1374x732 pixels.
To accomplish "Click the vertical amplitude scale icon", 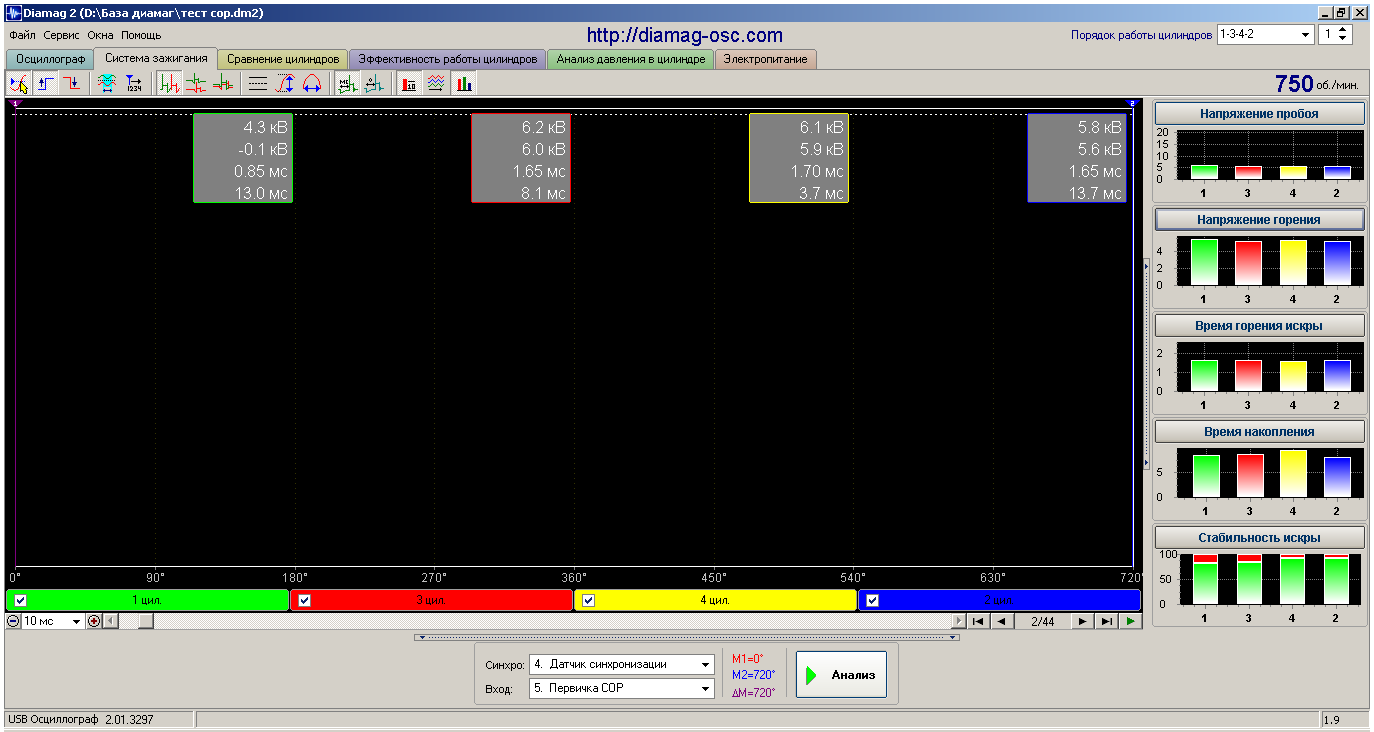I will click(285, 84).
